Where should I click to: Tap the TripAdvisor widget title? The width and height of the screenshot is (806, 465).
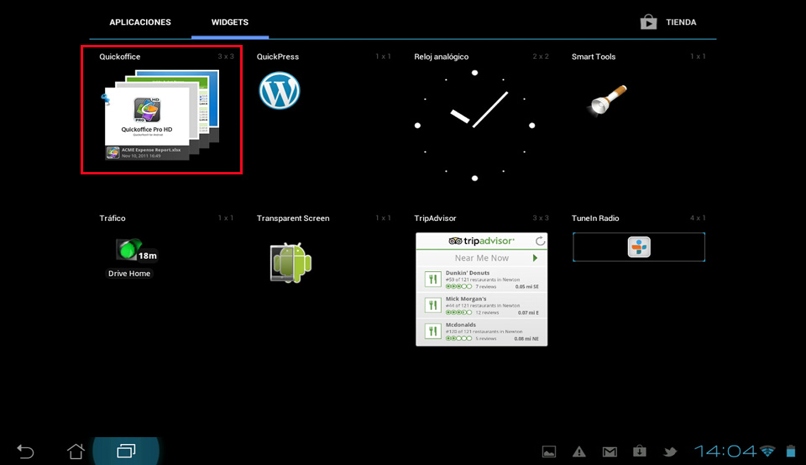coord(435,218)
